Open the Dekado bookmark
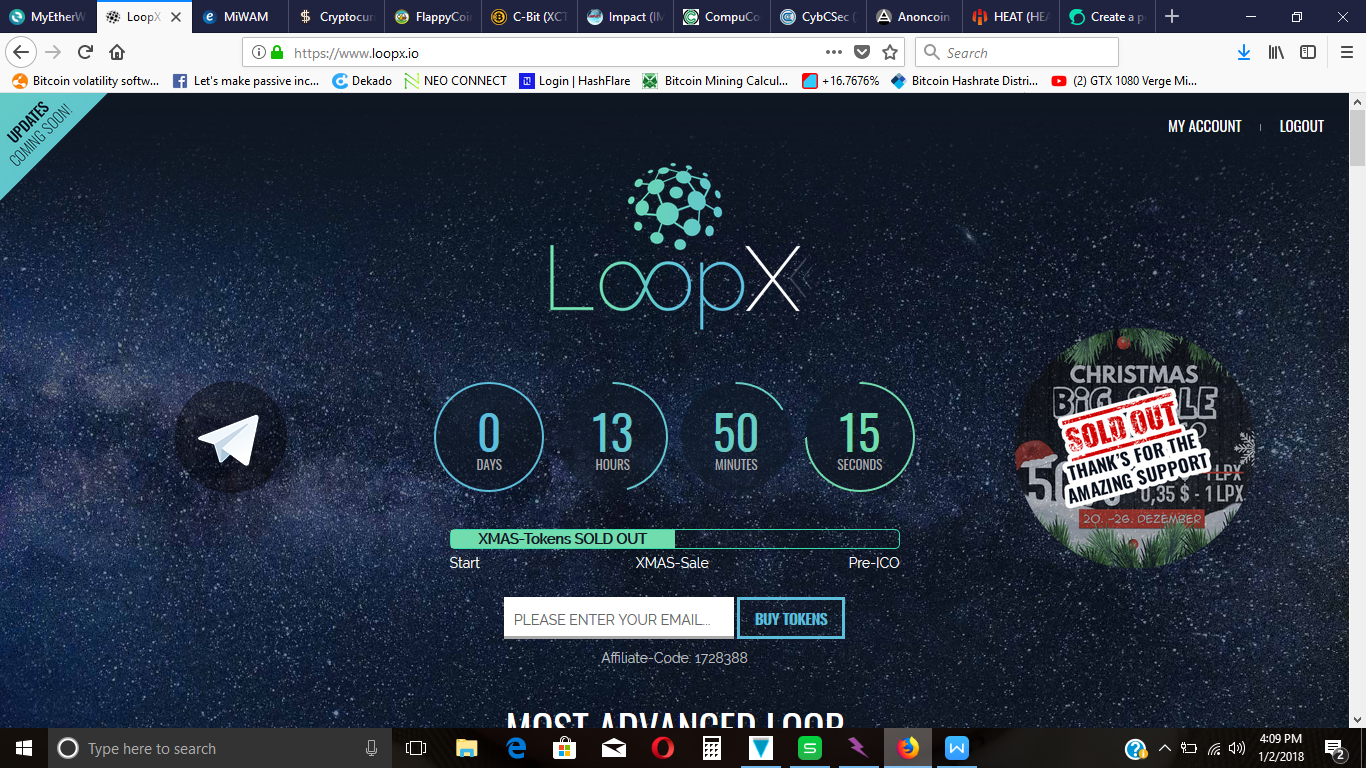Image resolution: width=1366 pixels, height=768 pixels. coord(362,81)
